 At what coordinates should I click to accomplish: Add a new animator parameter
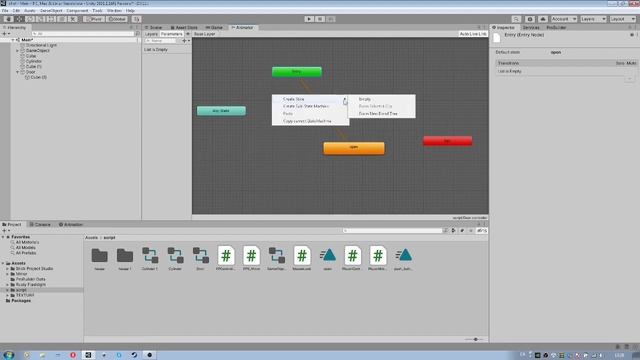pyautogui.click(x=186, y=41)
